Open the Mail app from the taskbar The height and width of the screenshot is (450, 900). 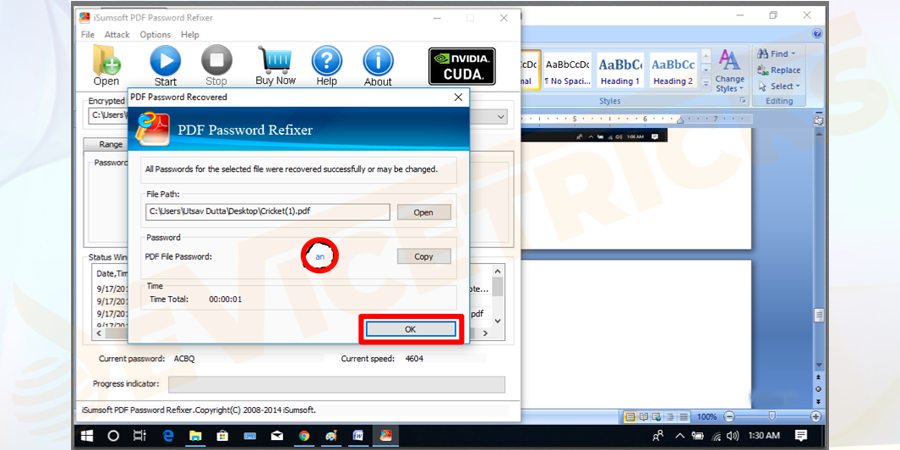point(277,436)
